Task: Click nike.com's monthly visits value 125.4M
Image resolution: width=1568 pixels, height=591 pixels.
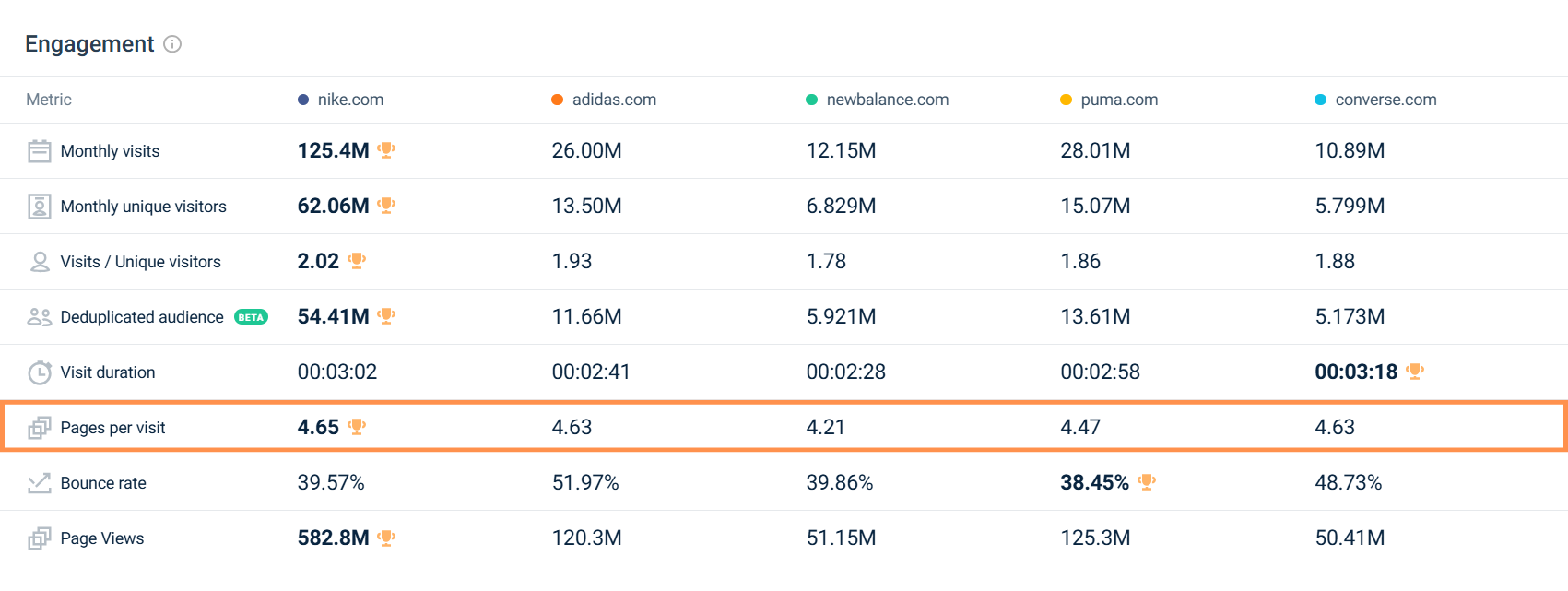Action: point(333,150)
